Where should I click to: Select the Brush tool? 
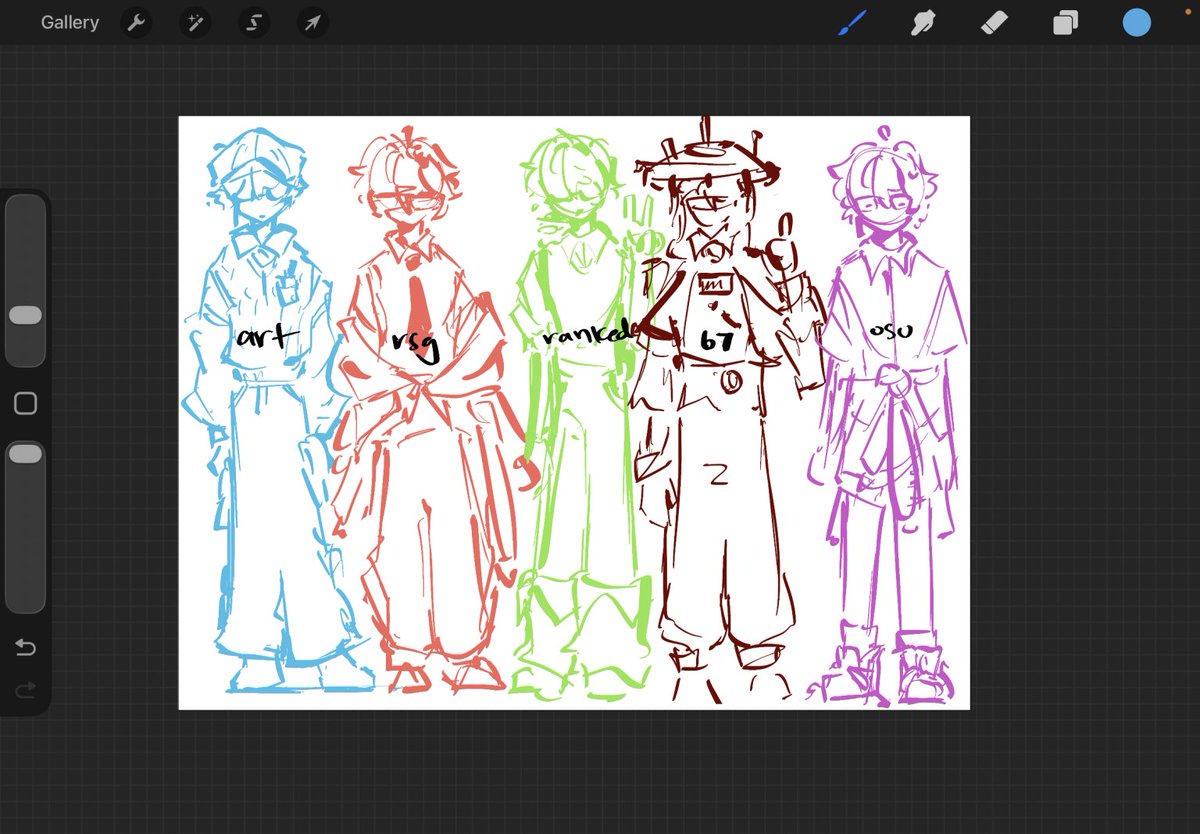[x=851, y=22]
